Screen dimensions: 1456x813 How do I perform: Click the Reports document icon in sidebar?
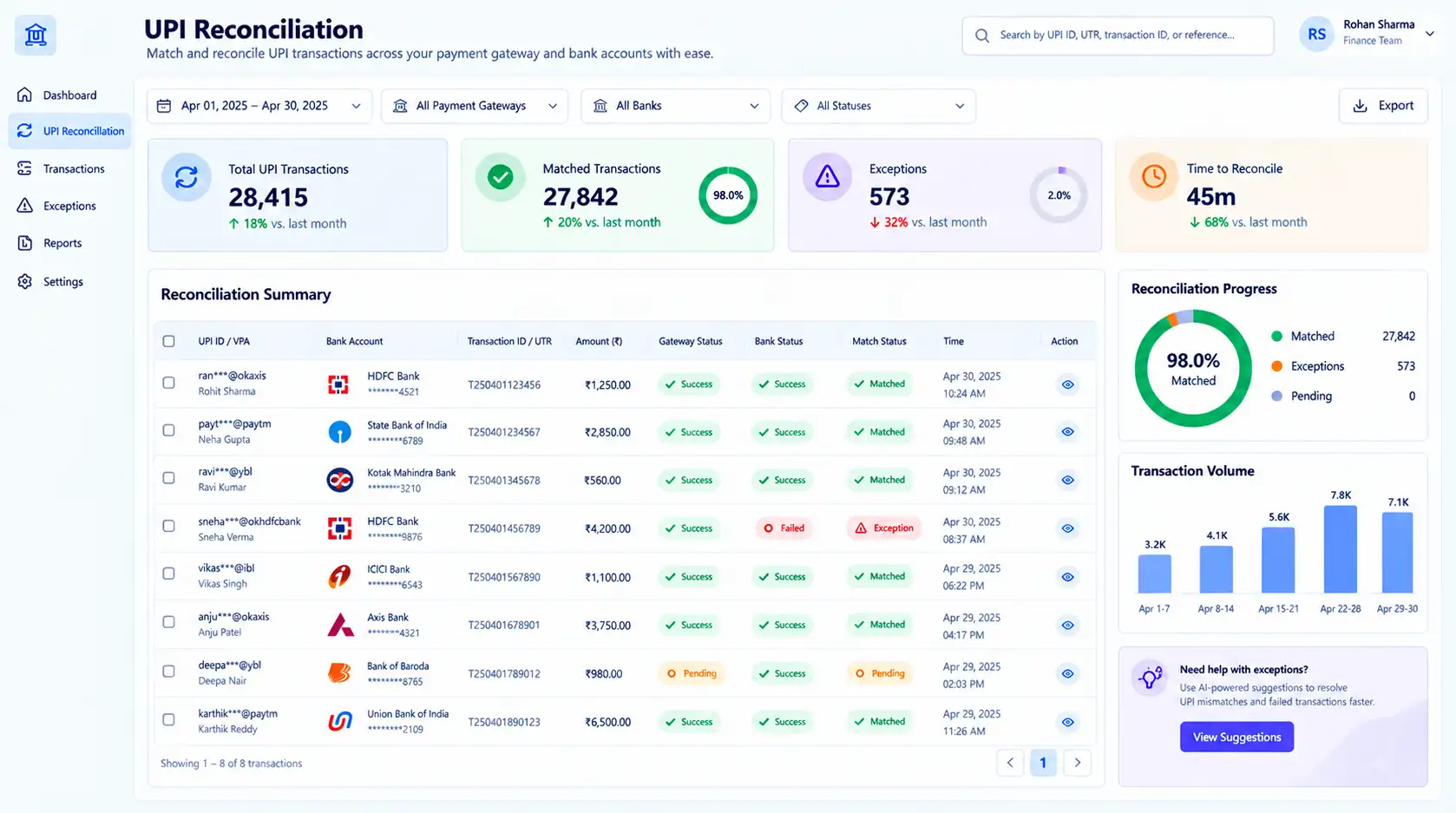click(x=25, y=243)
